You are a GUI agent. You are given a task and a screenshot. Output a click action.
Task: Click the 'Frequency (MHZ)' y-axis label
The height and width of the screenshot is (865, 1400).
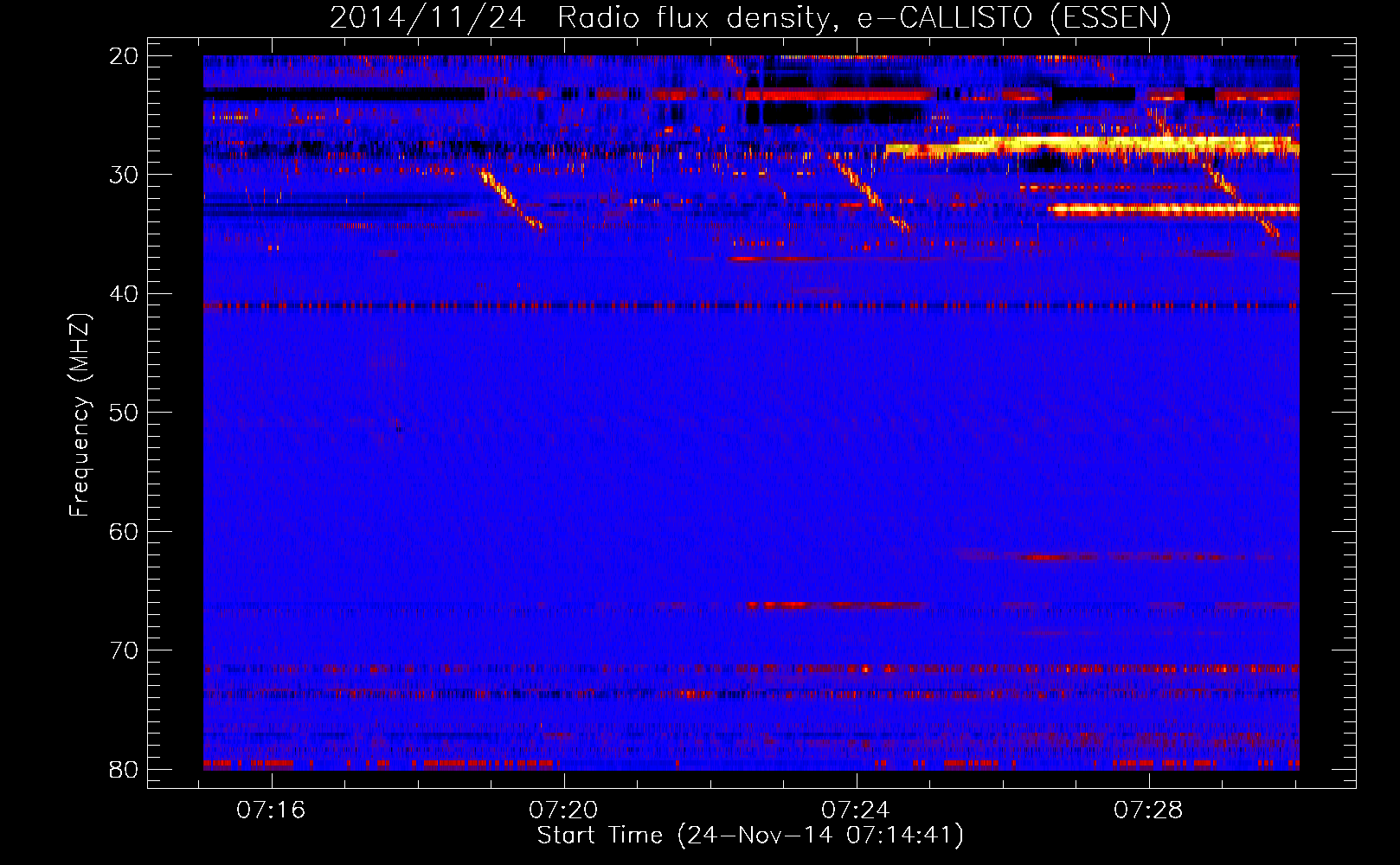(x=80, y=415)
